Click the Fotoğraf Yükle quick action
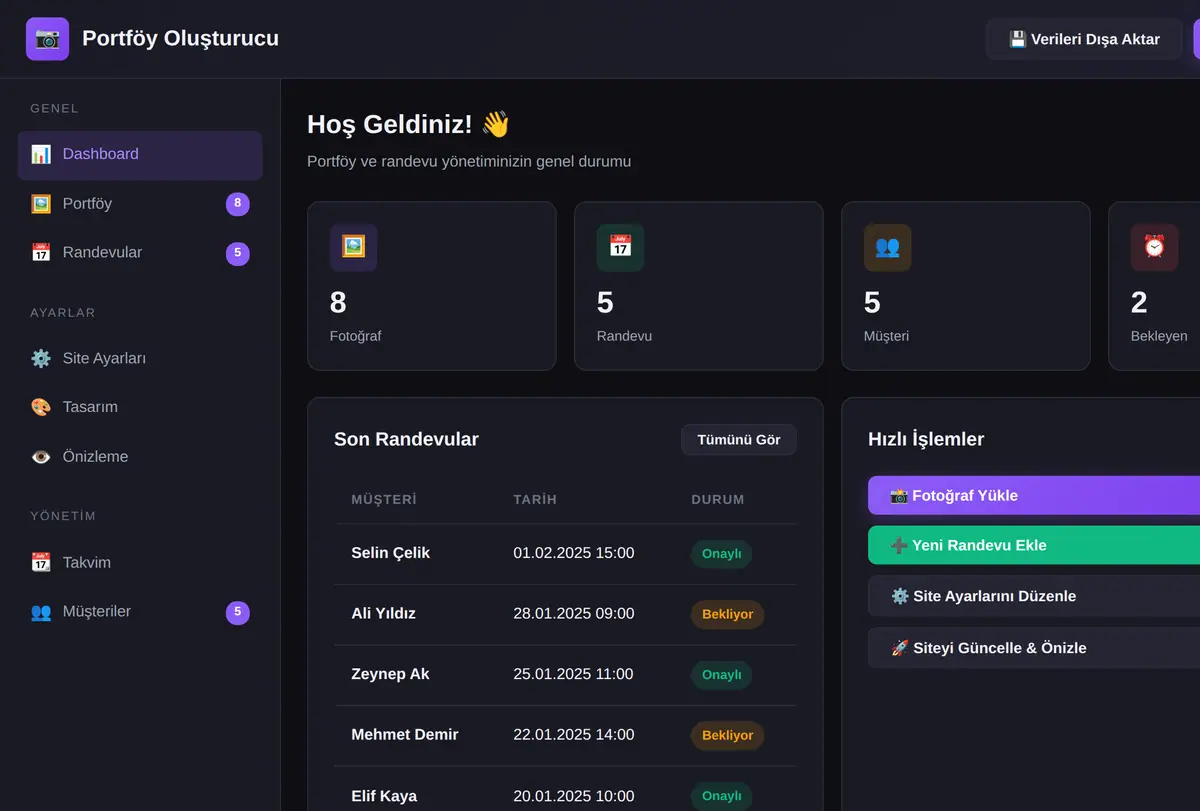 pos(1034,495)
